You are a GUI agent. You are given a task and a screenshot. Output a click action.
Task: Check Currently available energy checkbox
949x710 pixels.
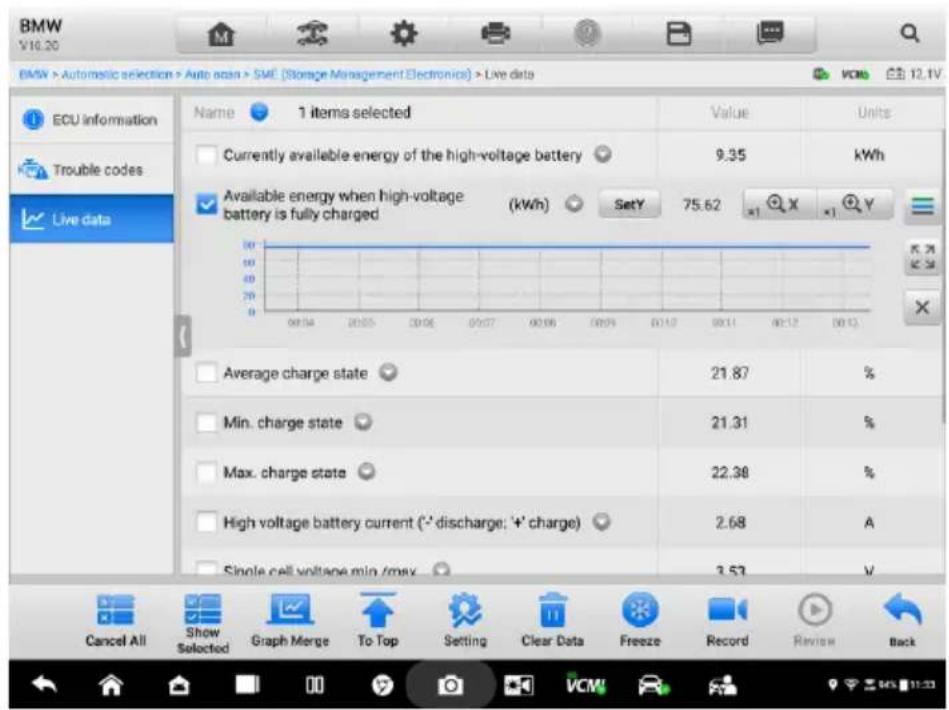click(x=206, y=155)
